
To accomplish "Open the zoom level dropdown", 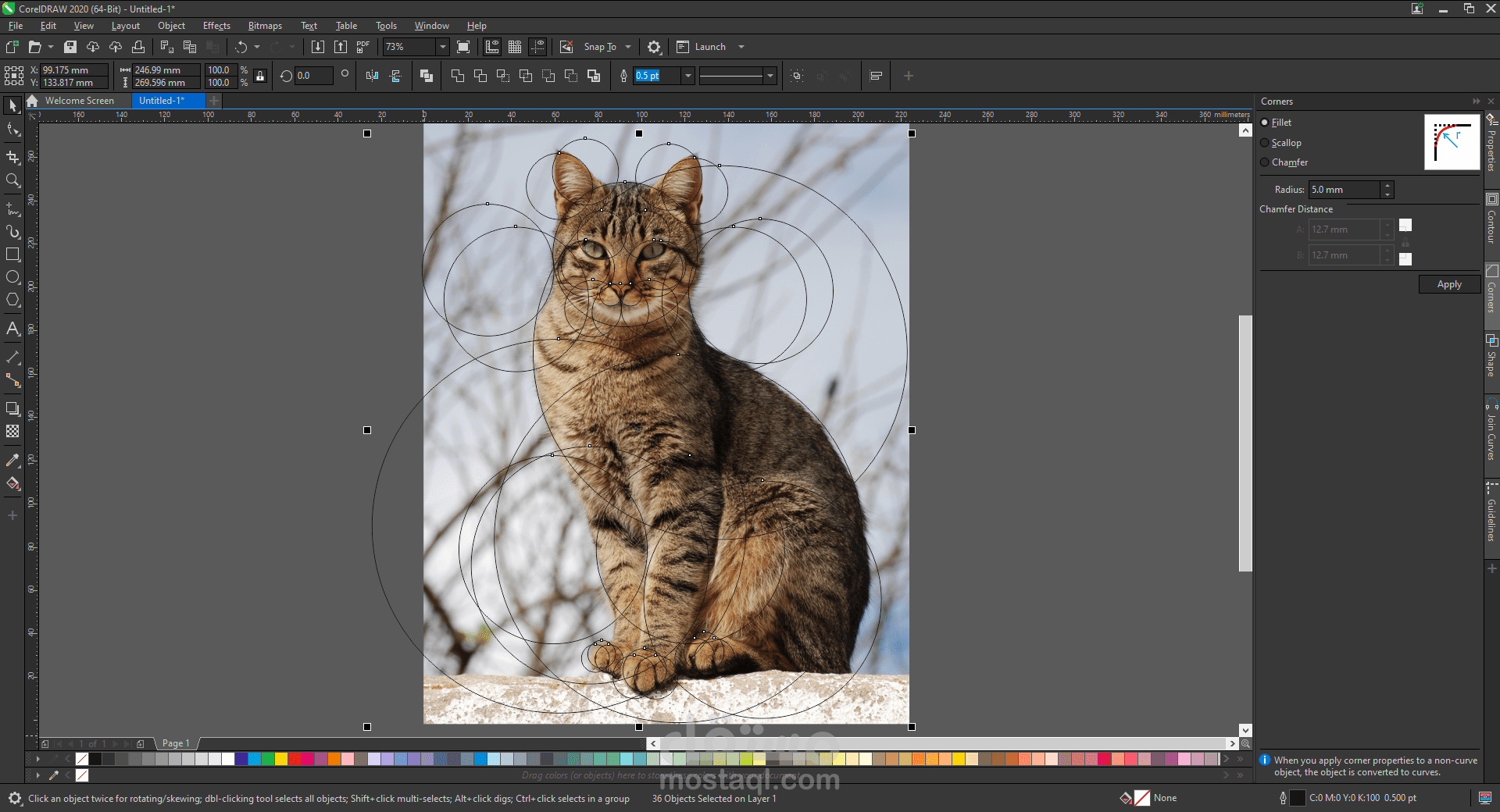I will pos(441,47).
